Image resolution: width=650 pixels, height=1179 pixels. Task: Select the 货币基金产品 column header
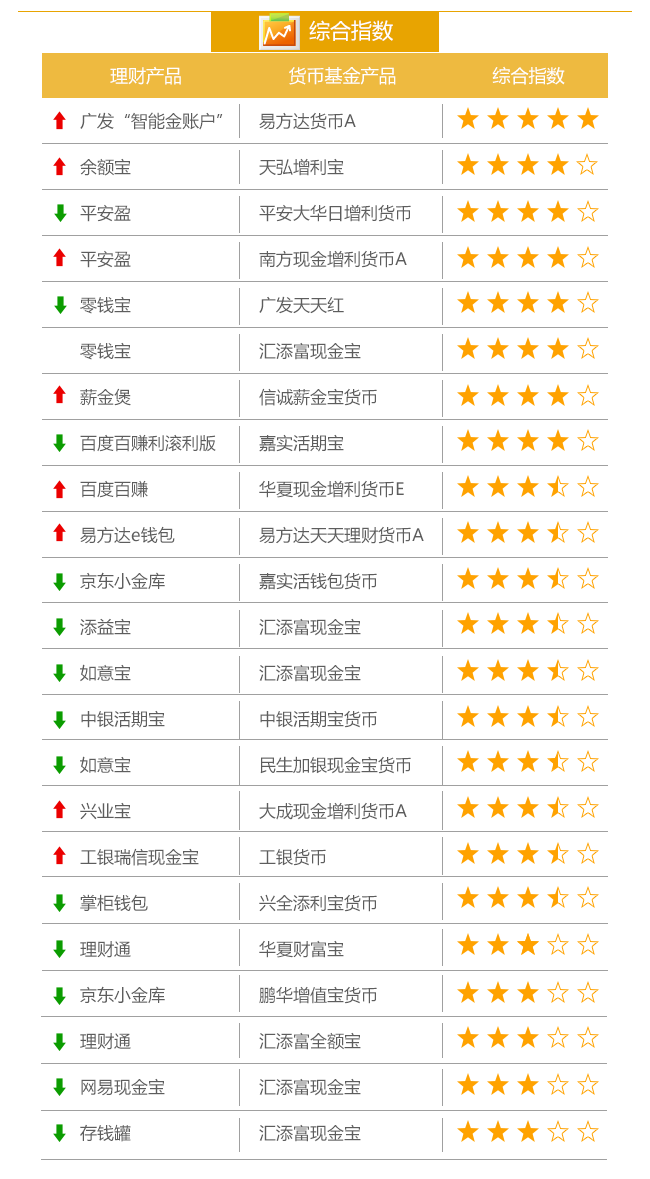coord(342,76)
